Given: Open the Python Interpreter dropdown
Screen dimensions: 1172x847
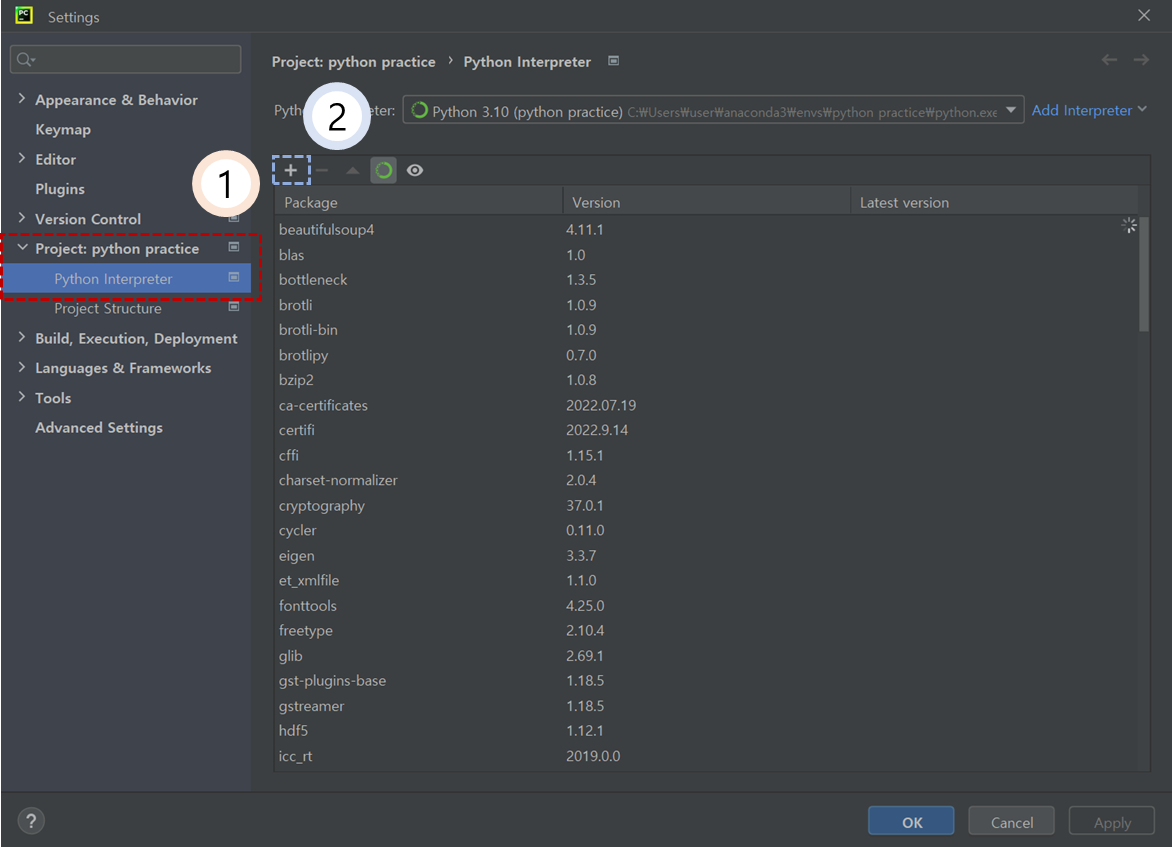Looking at the screenshot, I should point(713,111).
